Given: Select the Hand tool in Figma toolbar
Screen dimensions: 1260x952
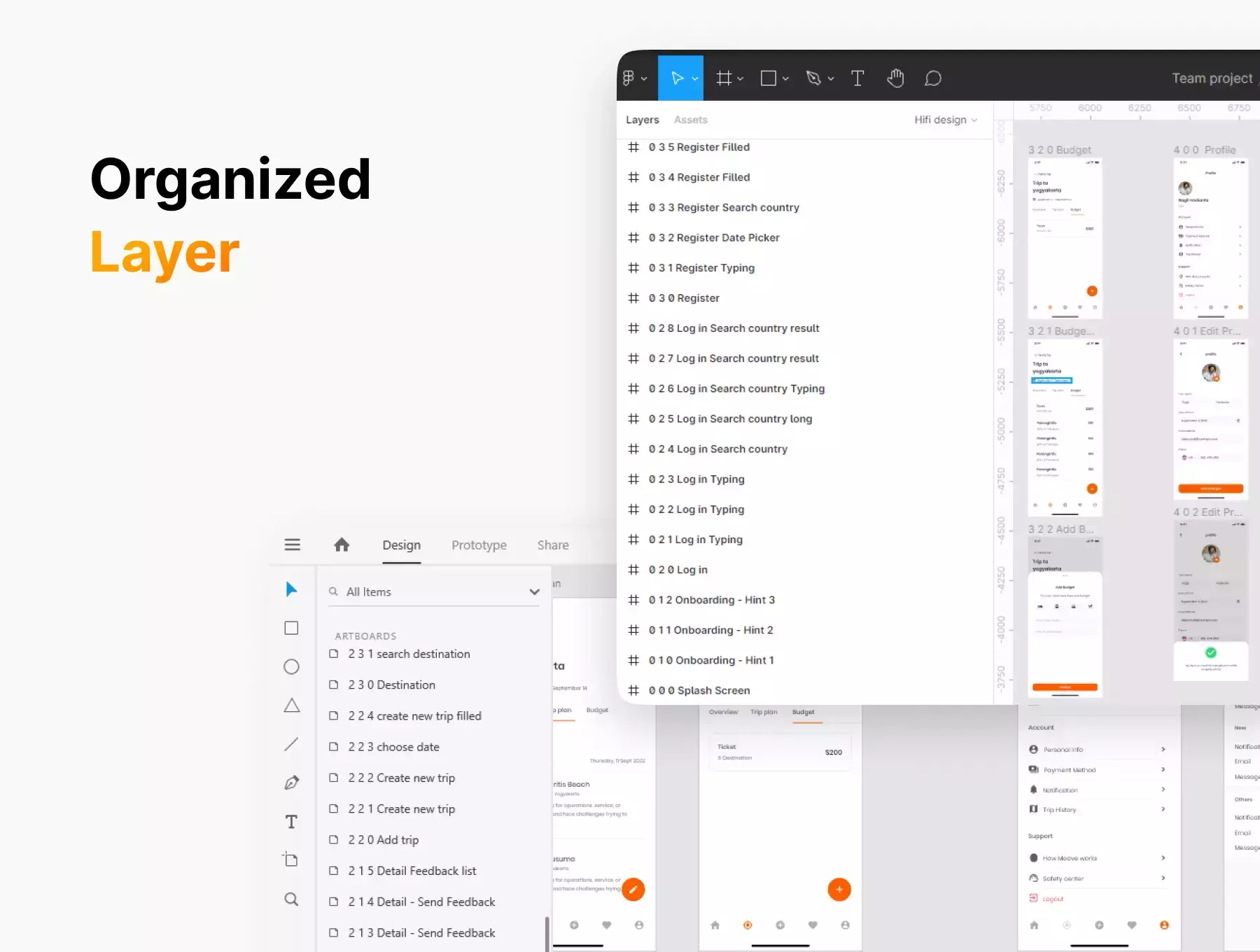Looking at the screenshot, I should tap(895, 78).
